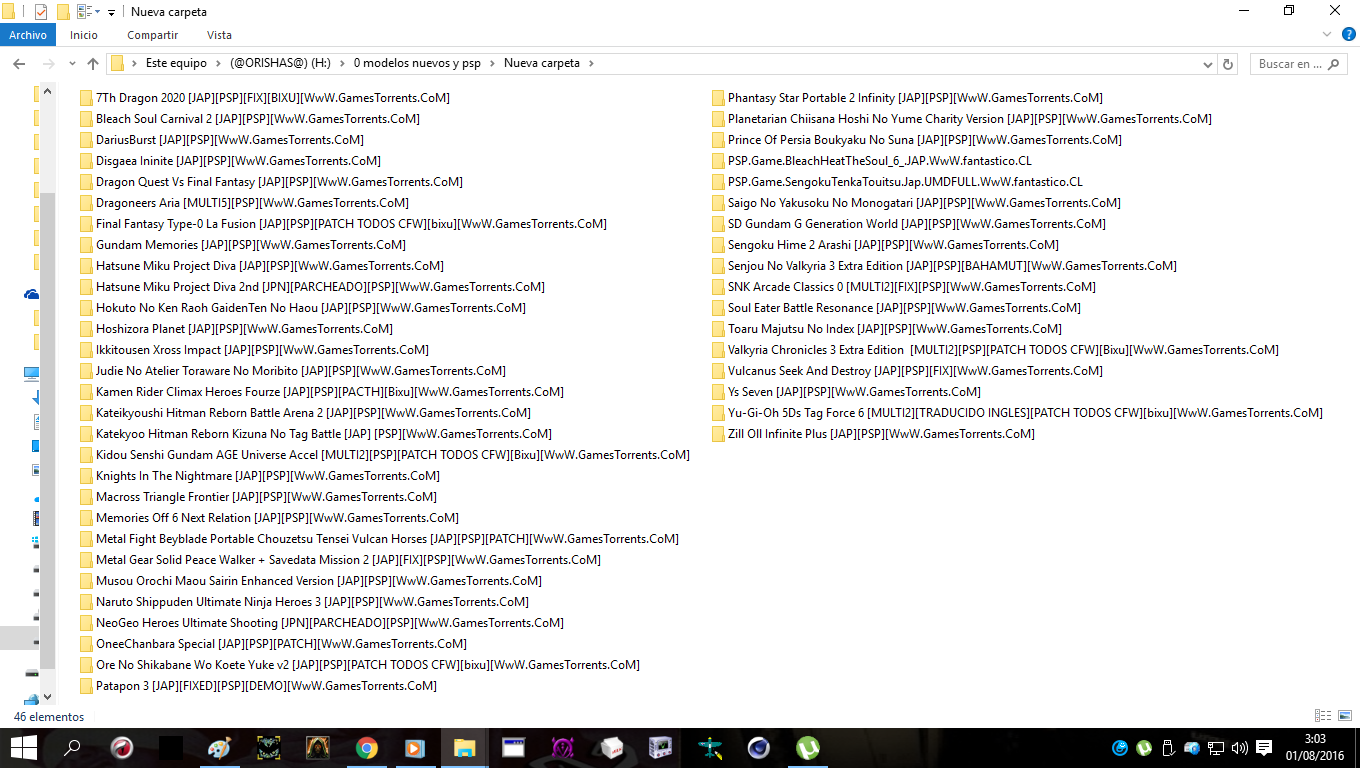Open the Customize Quick Access Toolbar dropdown
The width and height of the screenshot is (1360, 768).
(112, 12)
